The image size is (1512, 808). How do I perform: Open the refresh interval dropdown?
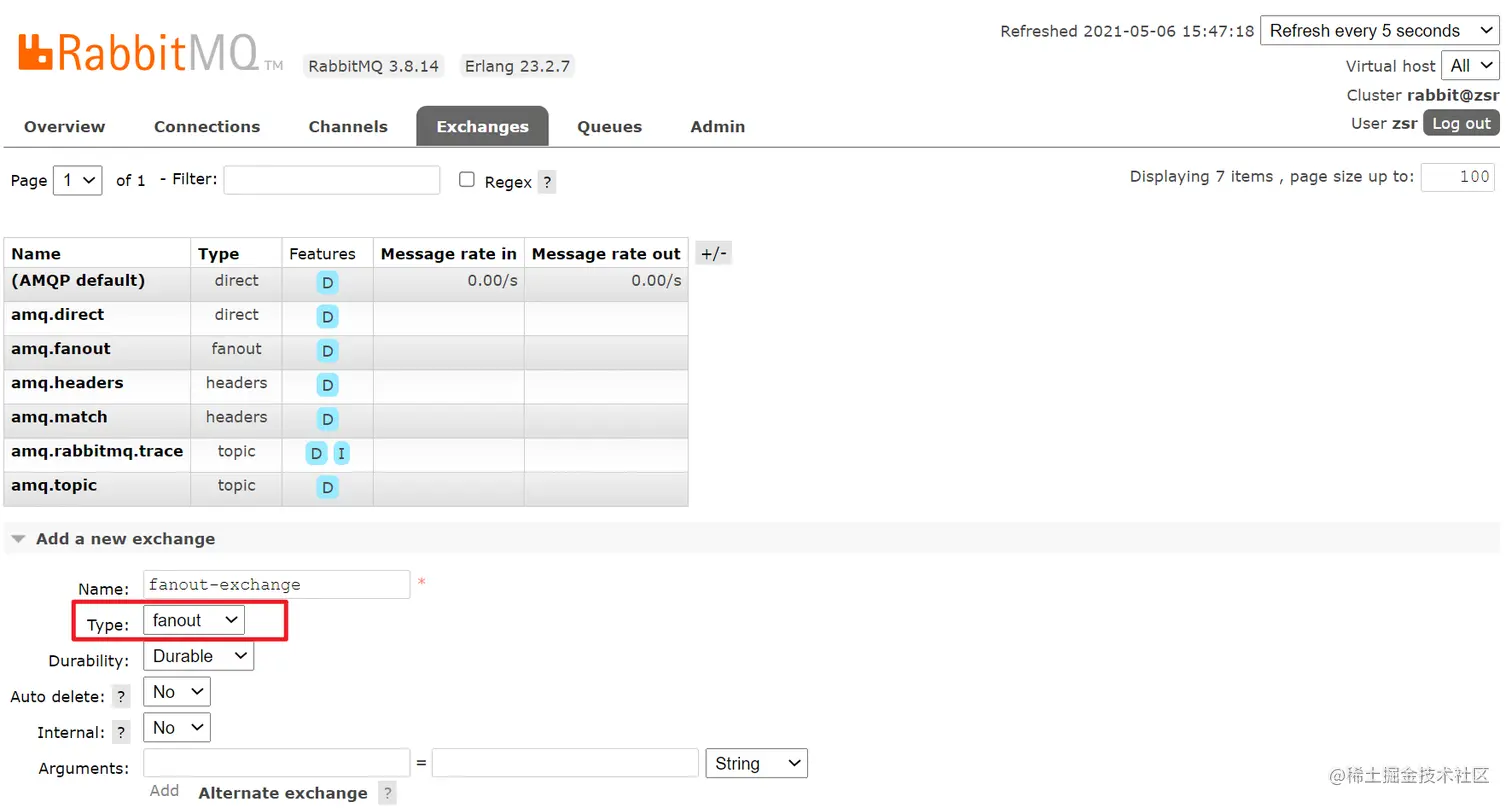click(1379, 31)
